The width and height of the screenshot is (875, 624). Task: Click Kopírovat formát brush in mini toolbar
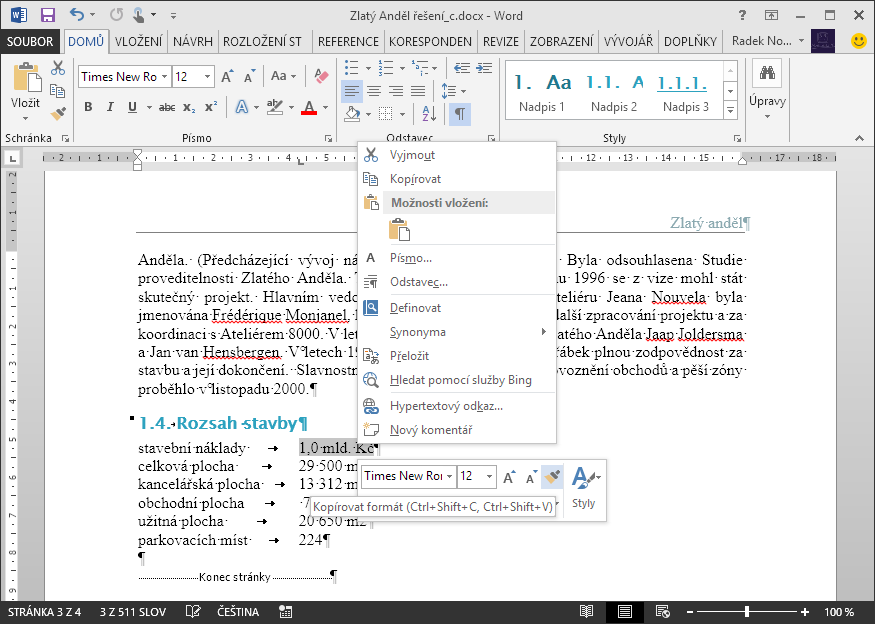click(552, 476)
